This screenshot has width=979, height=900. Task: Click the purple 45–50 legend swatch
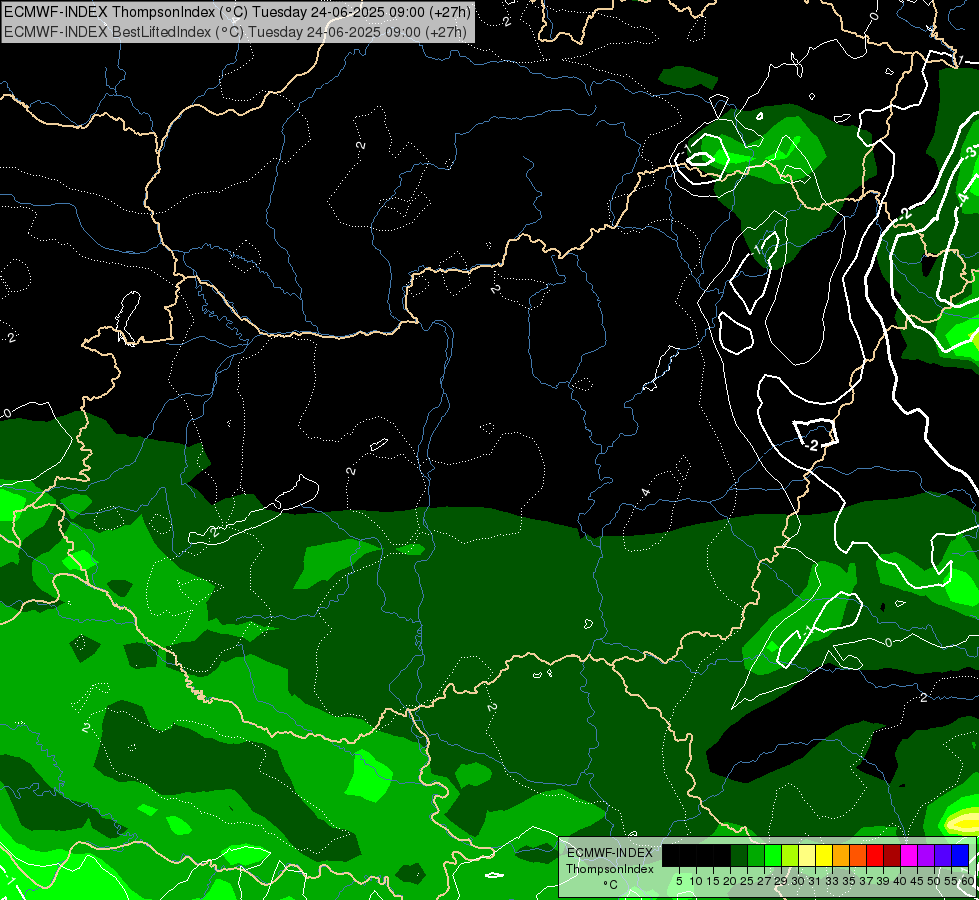click(926, 855)
